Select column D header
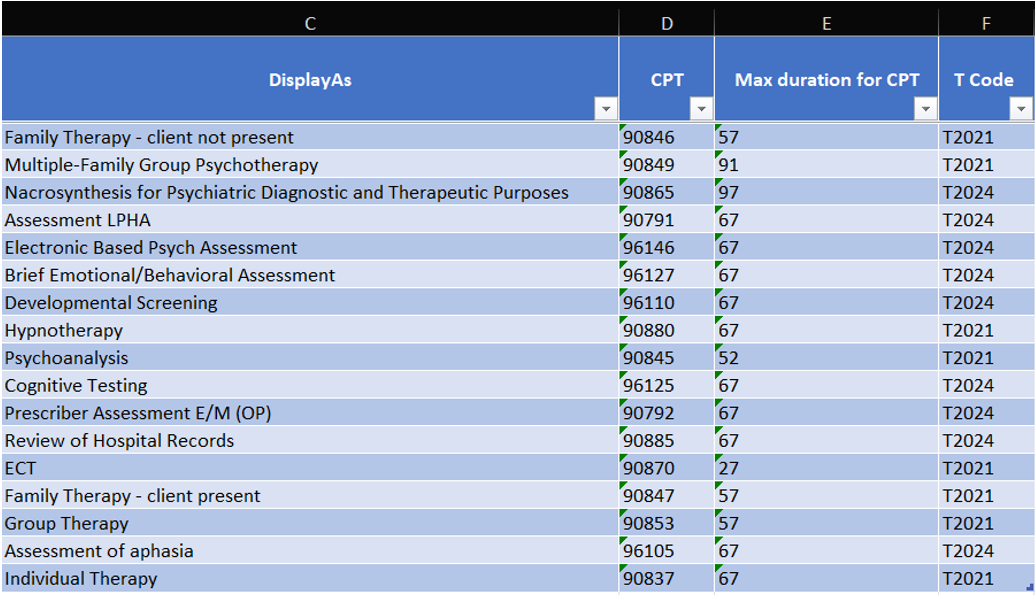The image size is (1035, 595). click(667, 23)
